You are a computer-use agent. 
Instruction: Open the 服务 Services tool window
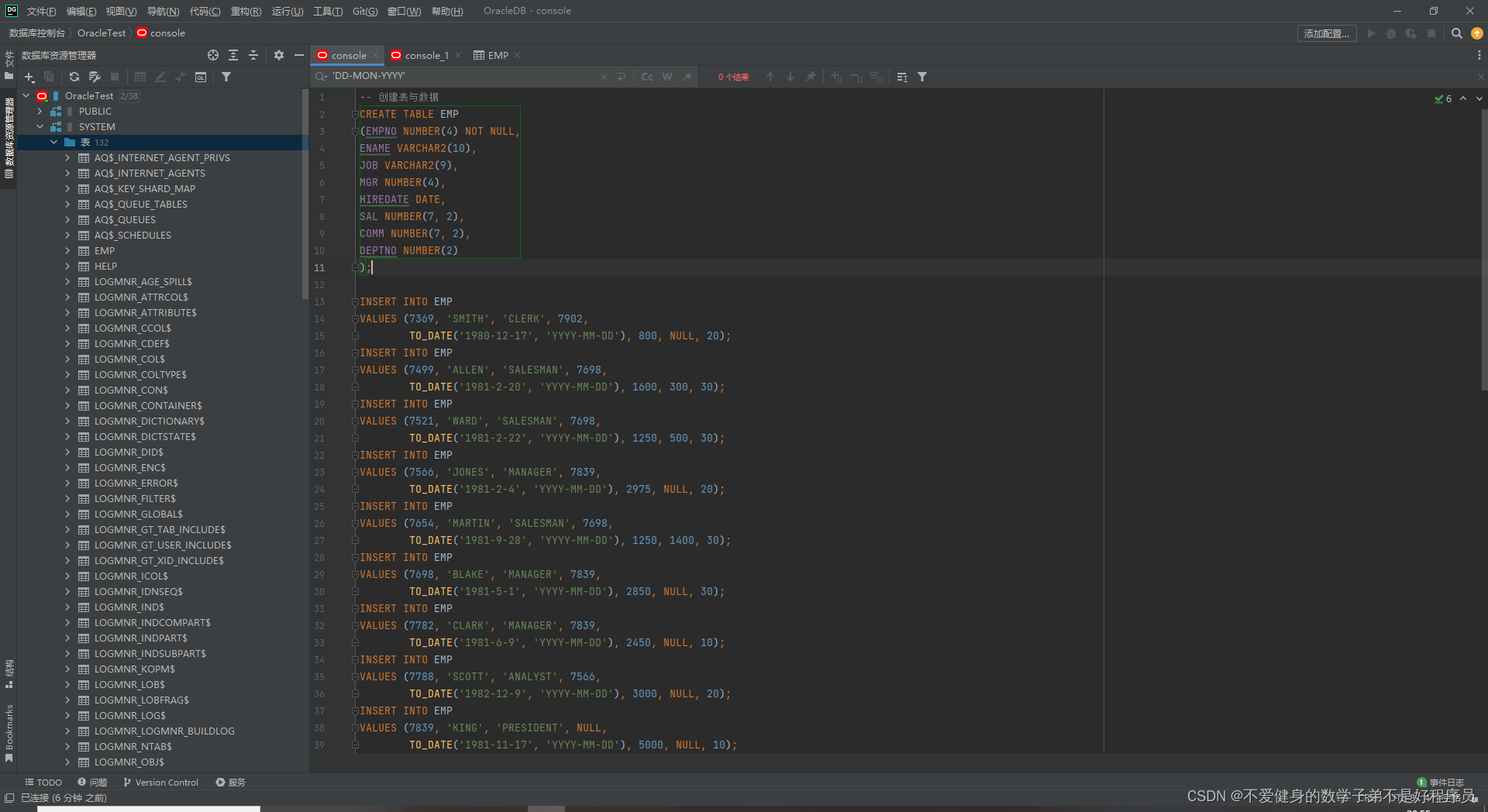(231, 782)
